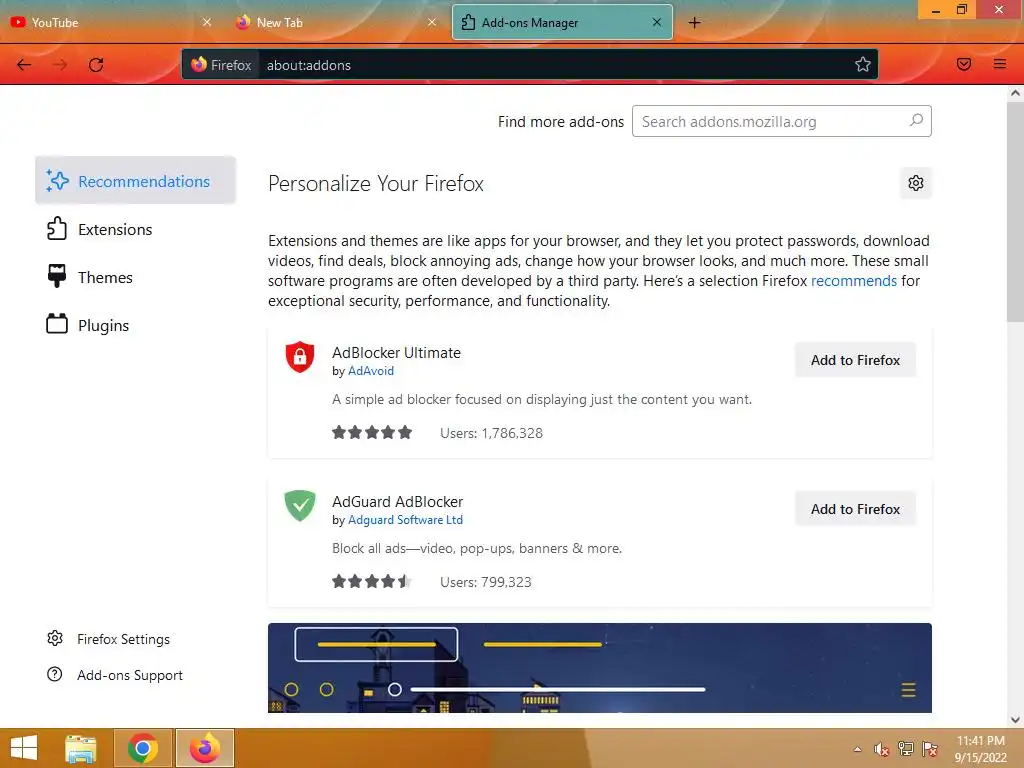Click the search magnifier in add-ons search
This screenshot has height=768, width=1024.
[916, 121]
